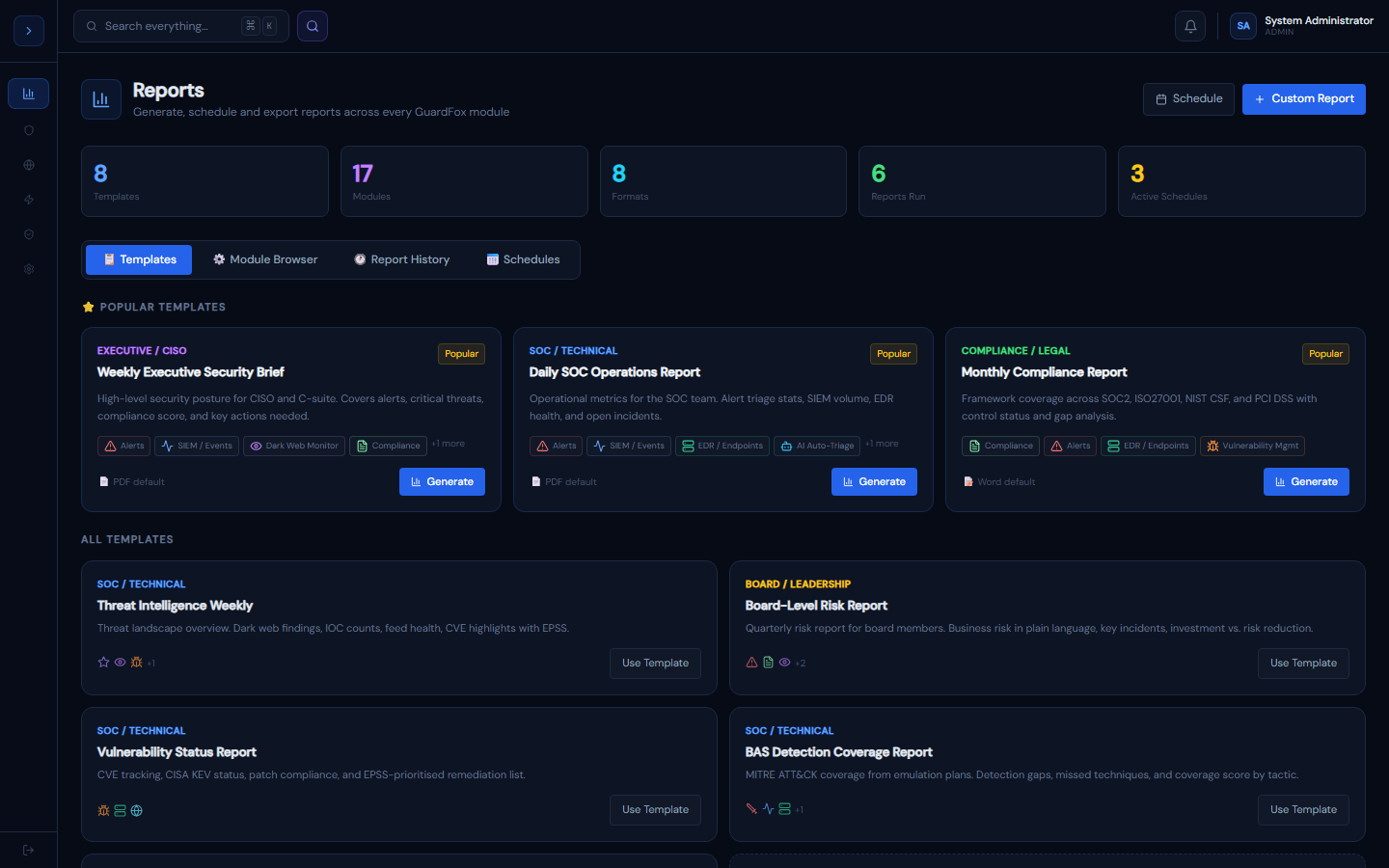Click EDR / Endpoints tag in Monthly Compliance Report

click(1149, 446)
